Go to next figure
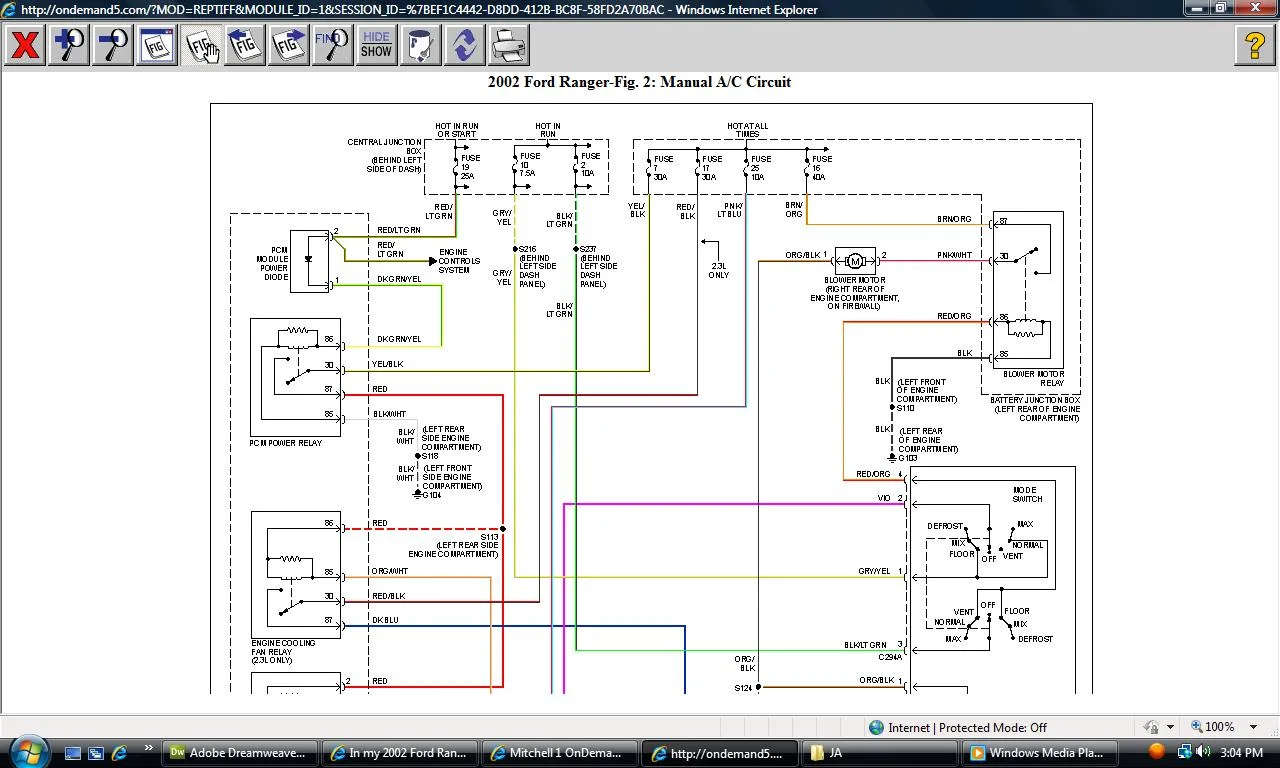Viewport: 1280px width, 768px height. tap(289, 45)
